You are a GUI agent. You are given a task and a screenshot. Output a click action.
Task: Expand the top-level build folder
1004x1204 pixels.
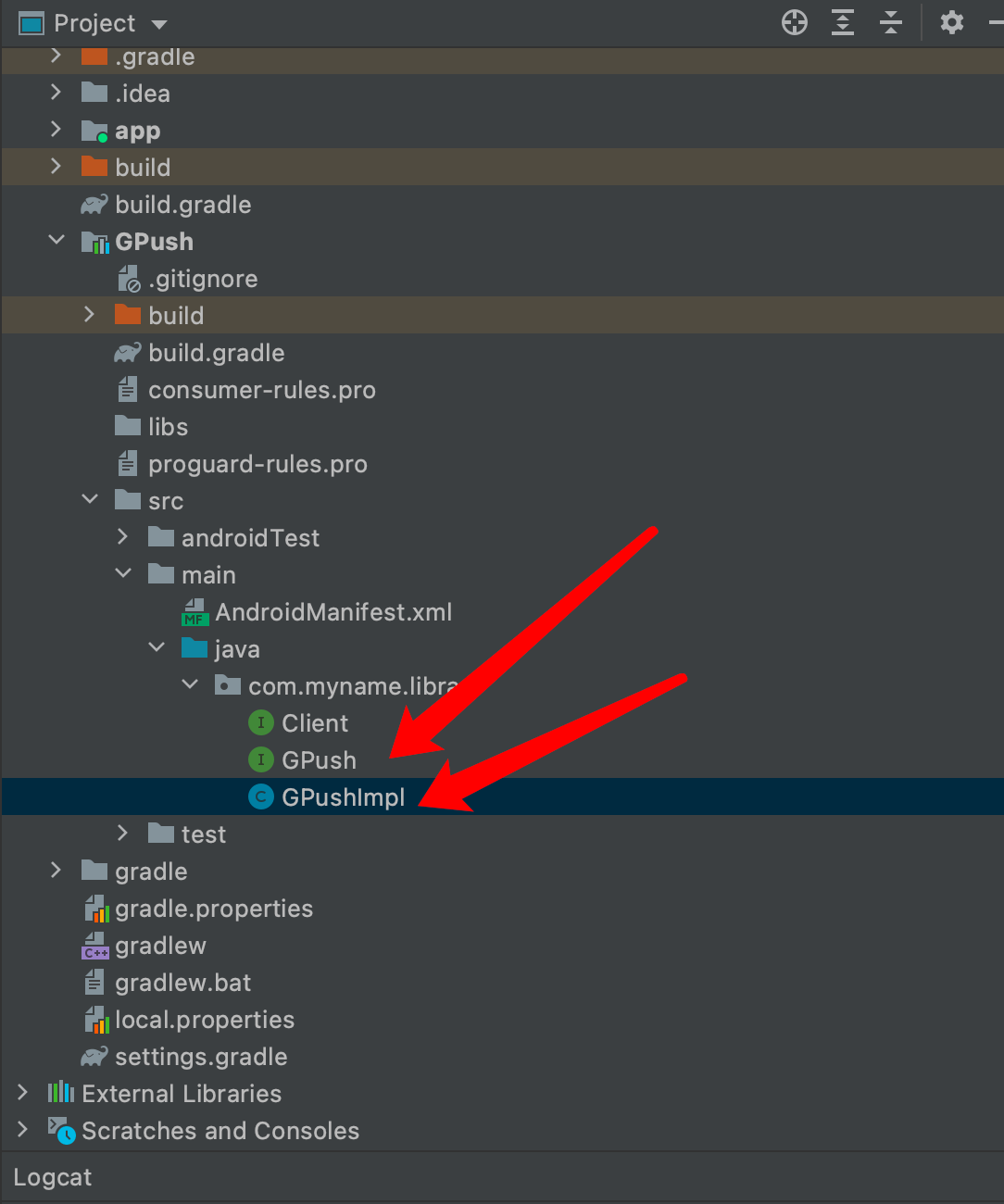point(56,167)
